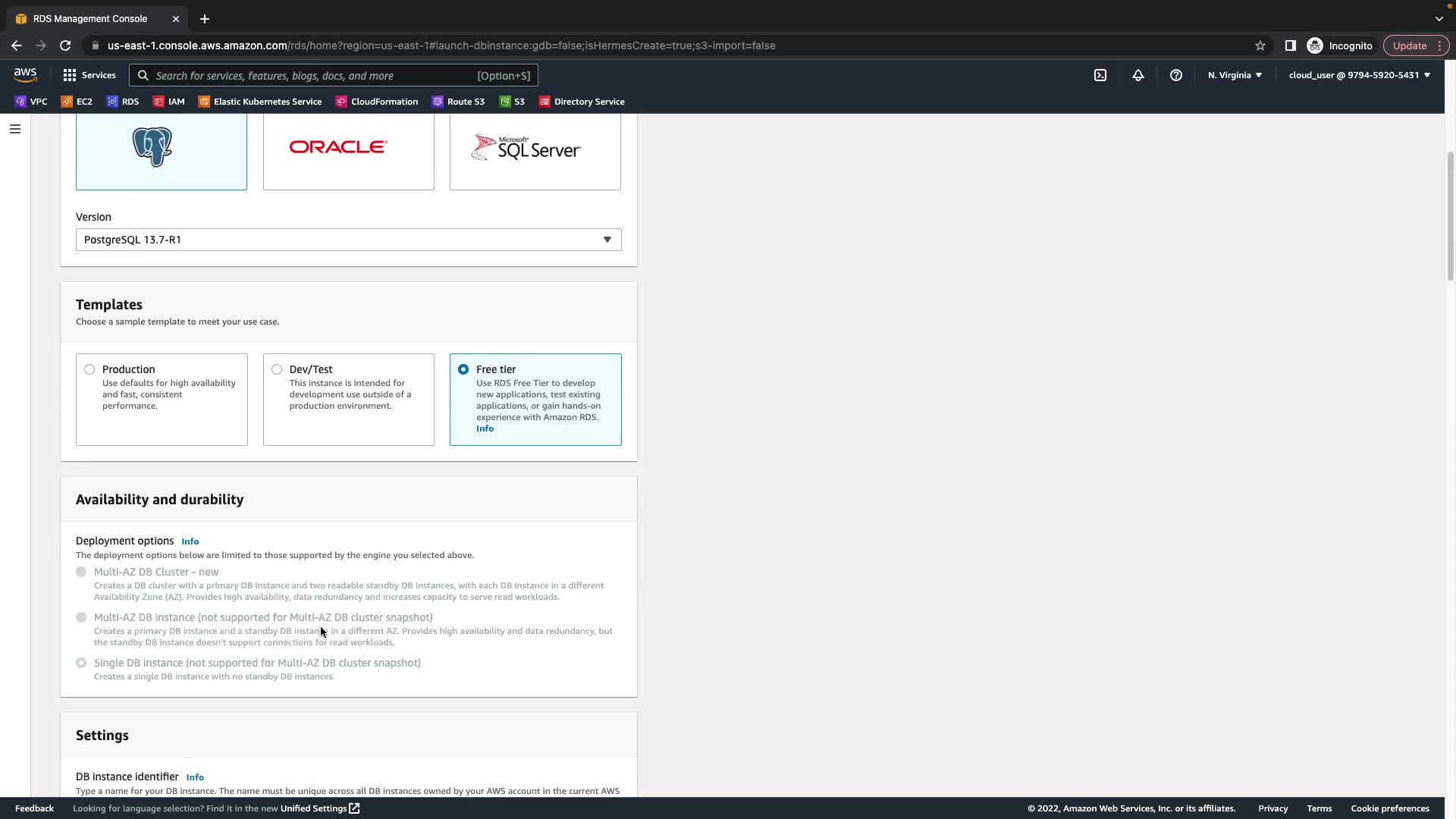
Task: Click Info link beside Deployment options
Action: (190, 541)
